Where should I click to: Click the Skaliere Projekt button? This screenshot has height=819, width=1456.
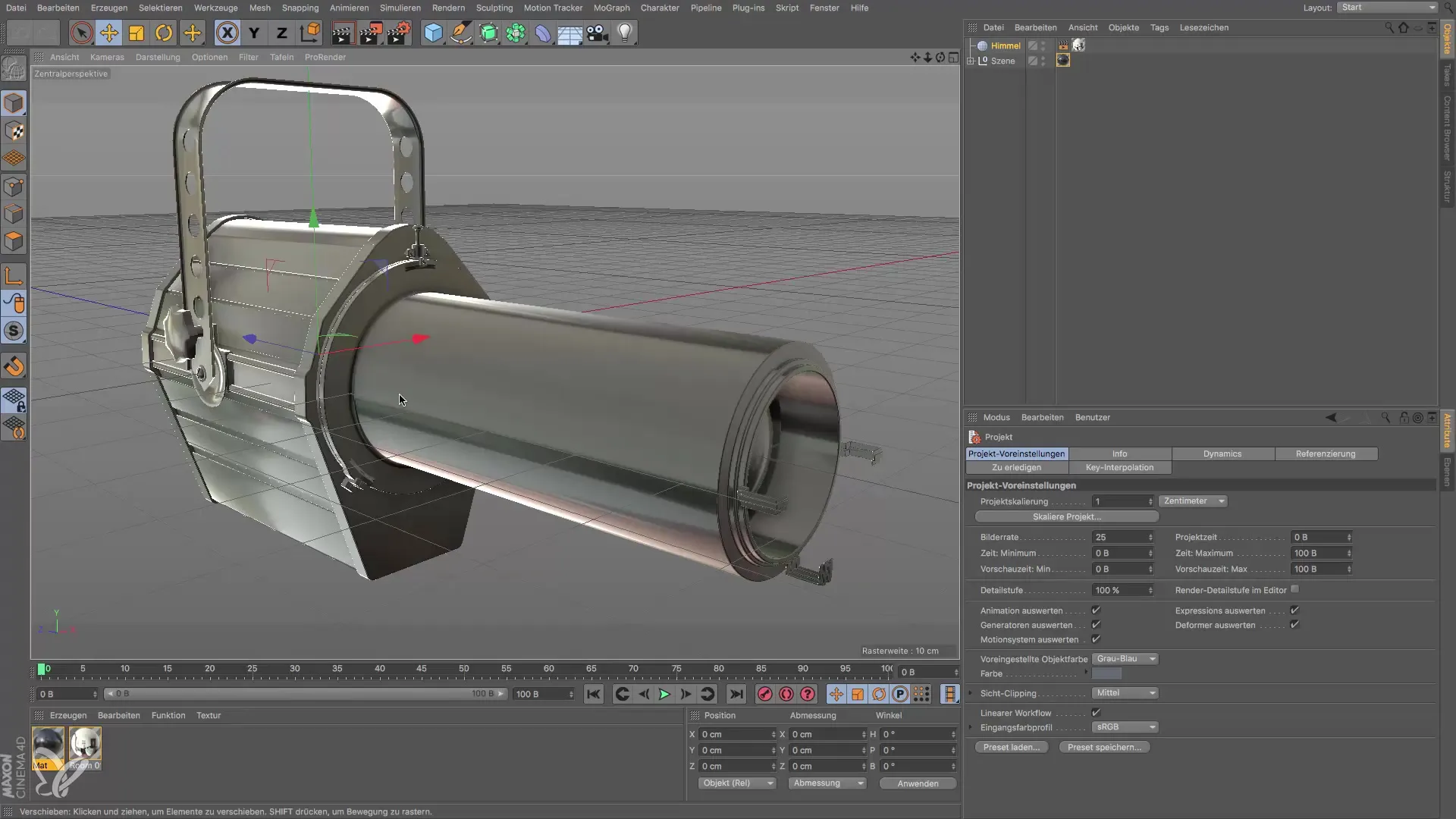pyautogui.click(x=1066, y=517)
